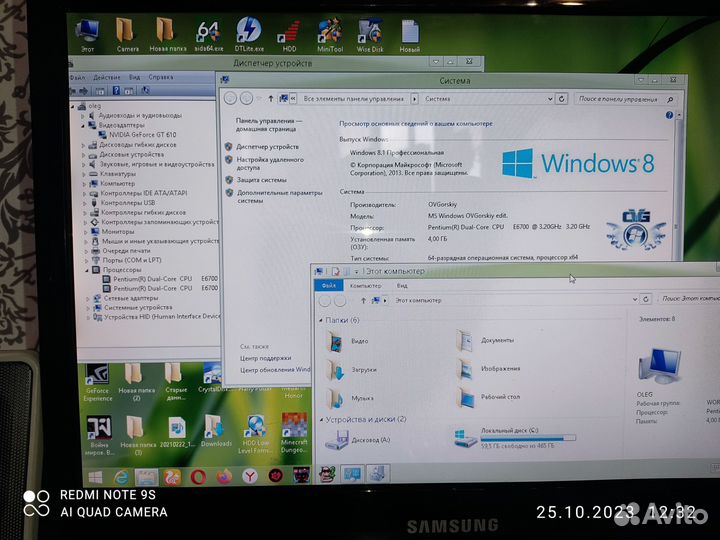Open the Рабочий стол folder in Этот компьютер

(488, 397)
